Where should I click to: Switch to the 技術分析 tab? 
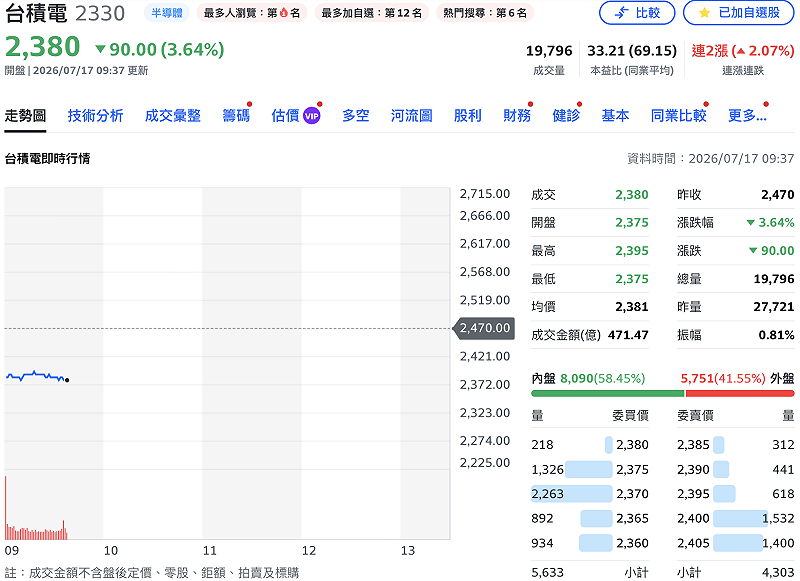[95, 116]
